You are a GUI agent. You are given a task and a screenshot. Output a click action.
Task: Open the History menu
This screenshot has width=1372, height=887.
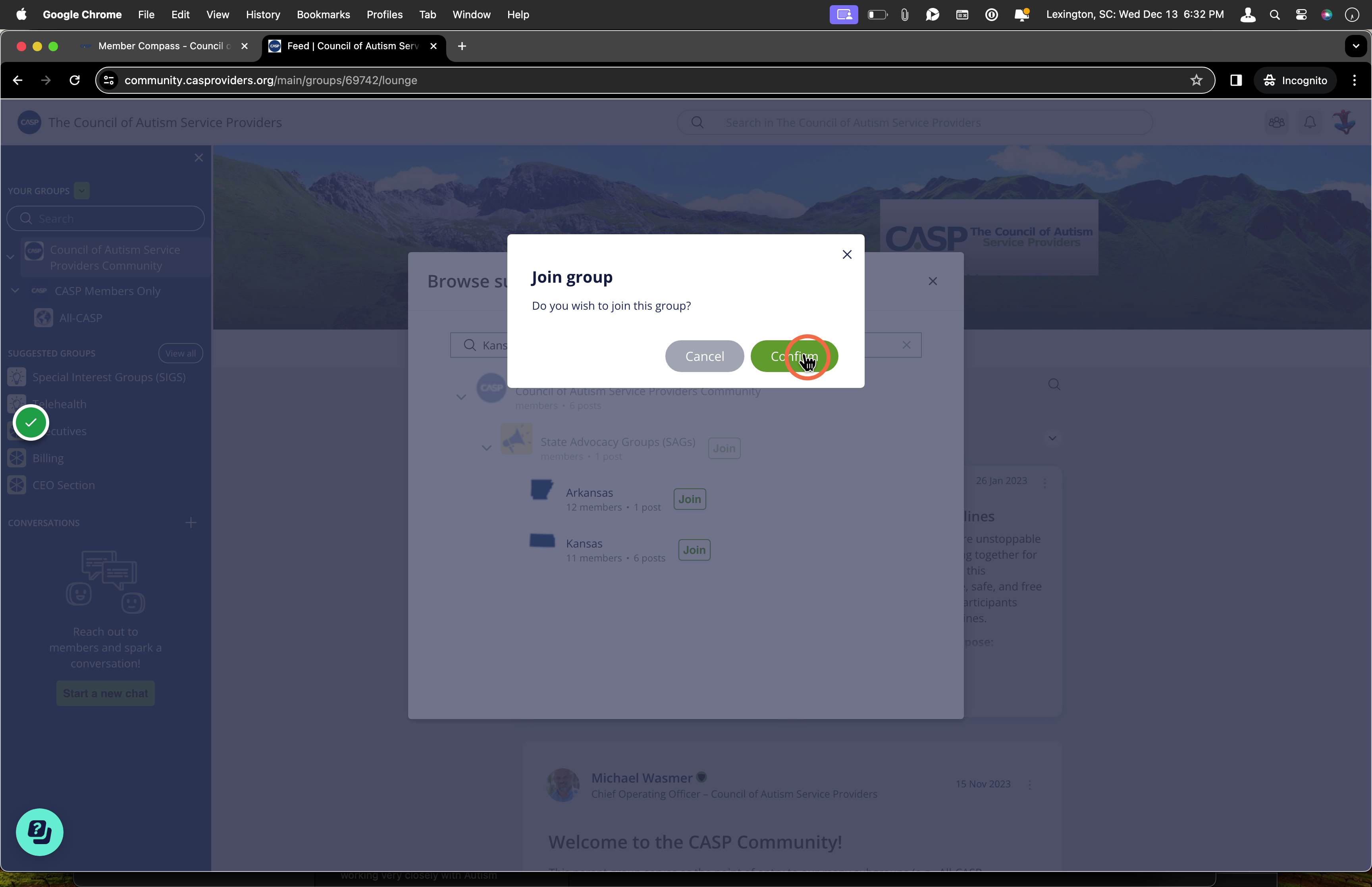[263, 14]
